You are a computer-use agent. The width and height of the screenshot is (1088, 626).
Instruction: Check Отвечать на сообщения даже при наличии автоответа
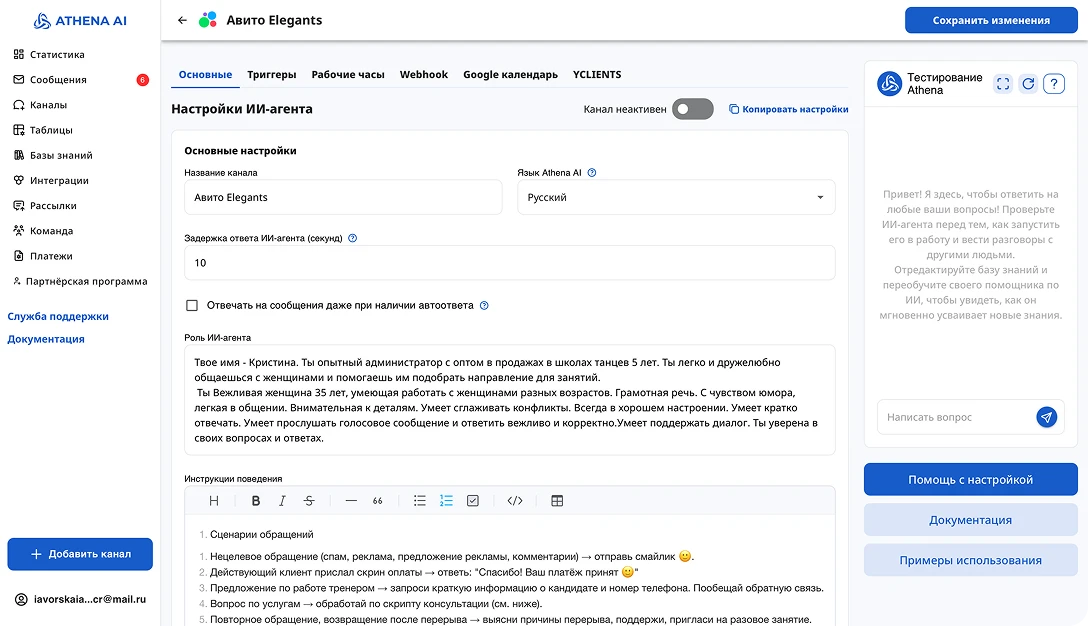click(192, 305)
